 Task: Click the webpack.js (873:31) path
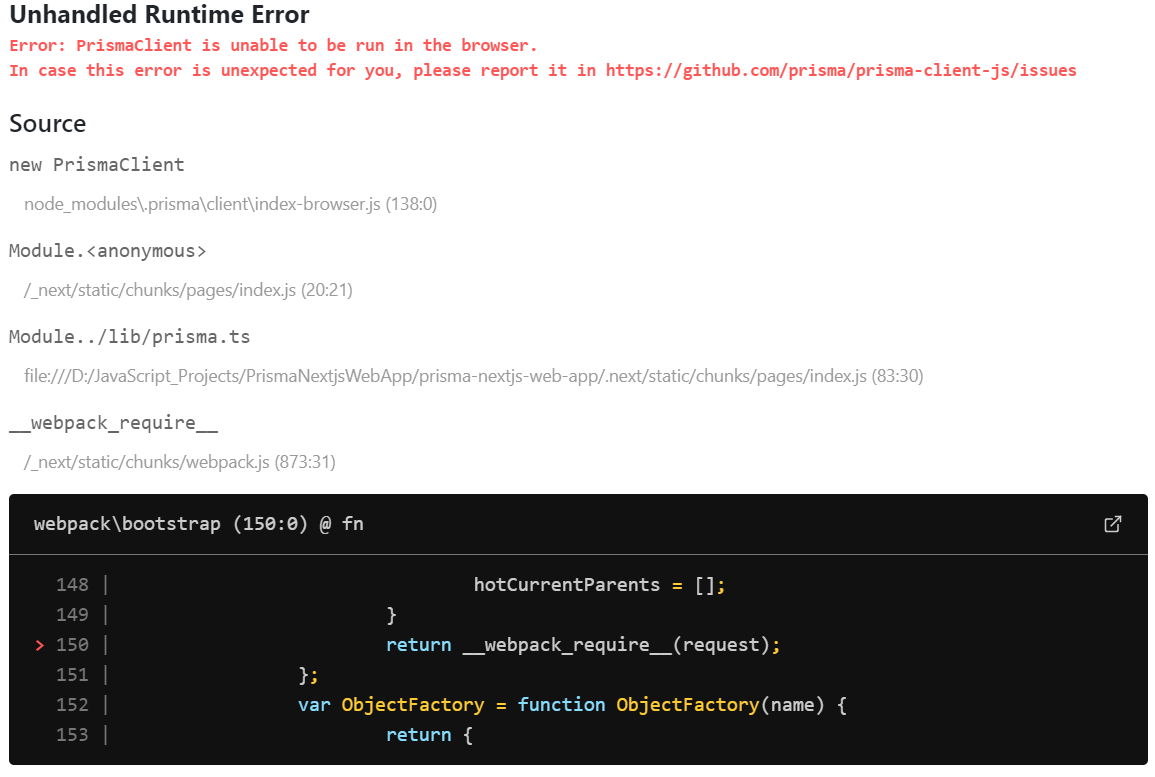[x=180, y=462]
